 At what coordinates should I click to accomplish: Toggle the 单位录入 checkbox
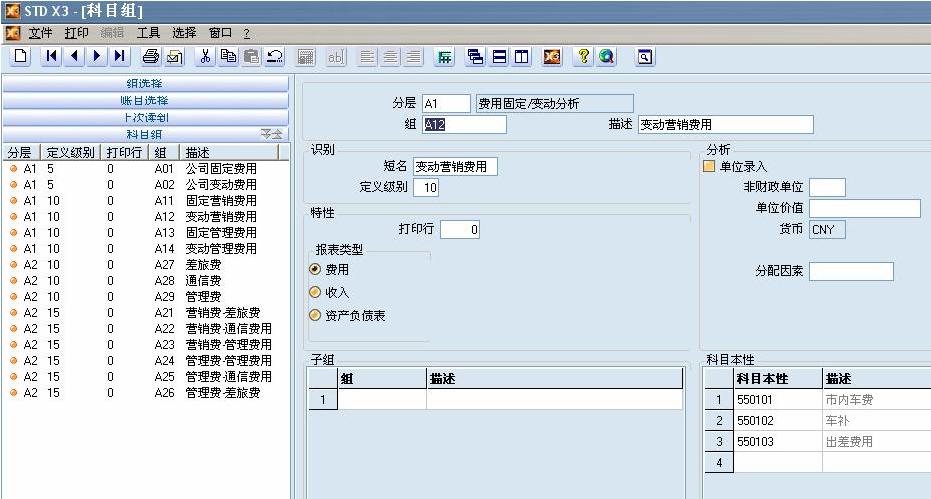[710, 167]
